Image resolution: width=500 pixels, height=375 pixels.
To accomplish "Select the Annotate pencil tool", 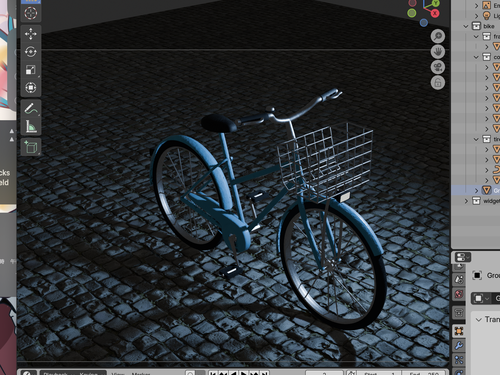I will pos(31,108).
